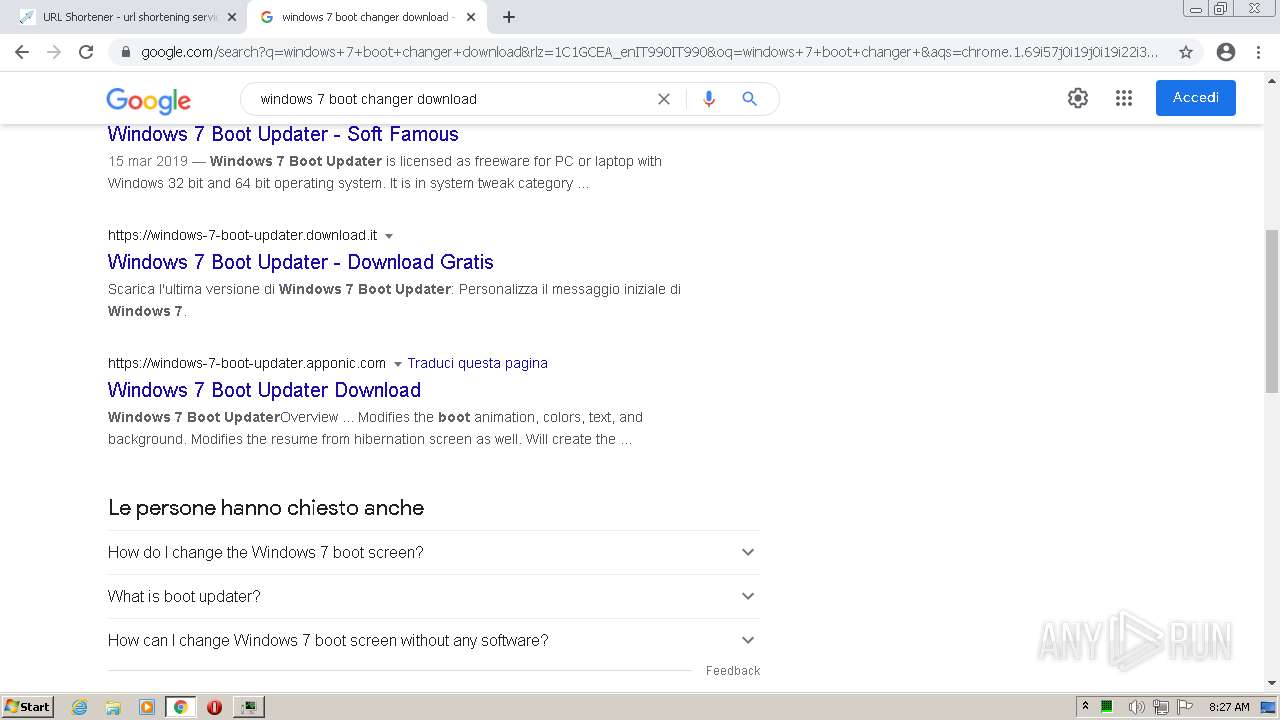The image size is (1280, 720).
Task: Open the network tray icon
Action: tap(1161, 707)
